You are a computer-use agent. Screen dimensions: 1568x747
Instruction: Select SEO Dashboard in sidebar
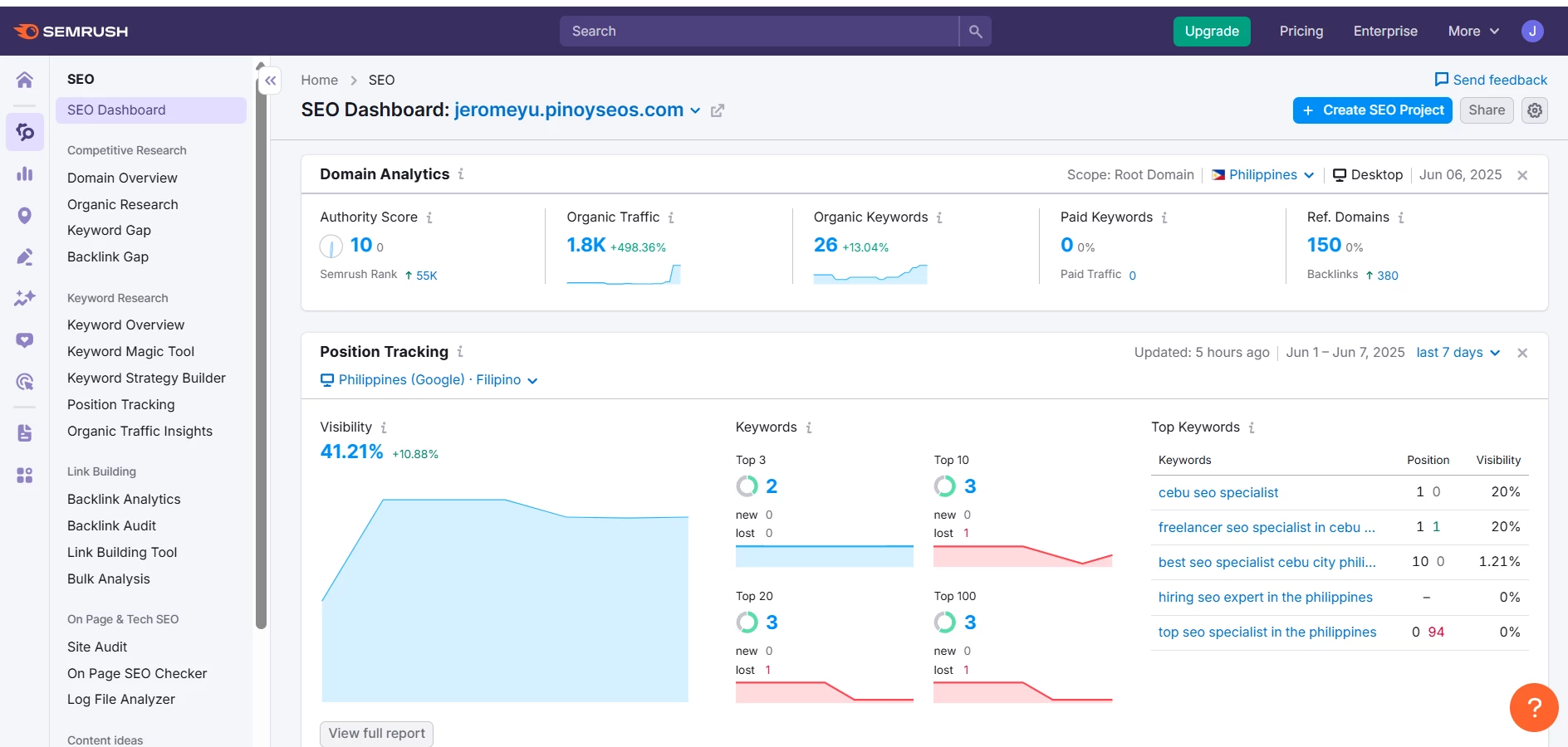151,110
